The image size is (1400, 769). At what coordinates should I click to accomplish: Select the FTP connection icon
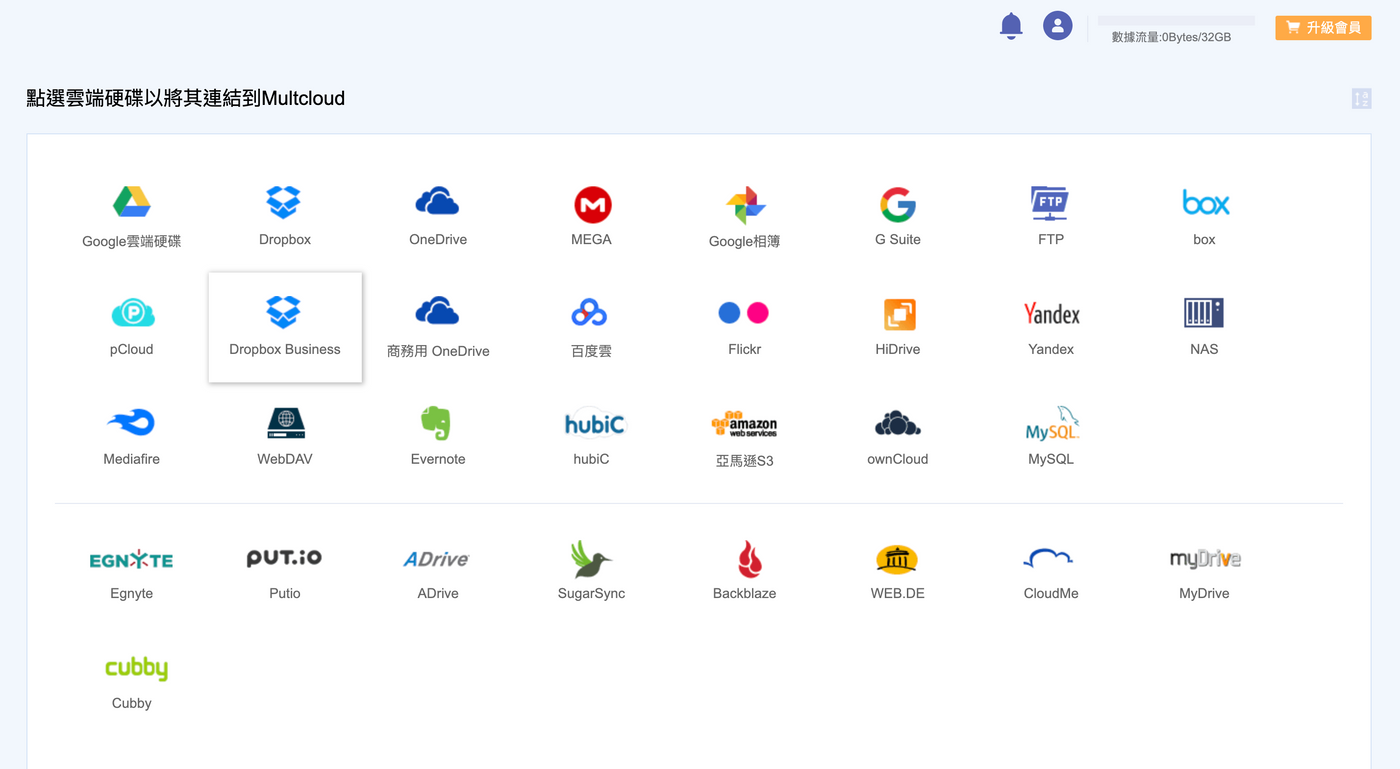pyautogui.click(x=1050, y=203)
